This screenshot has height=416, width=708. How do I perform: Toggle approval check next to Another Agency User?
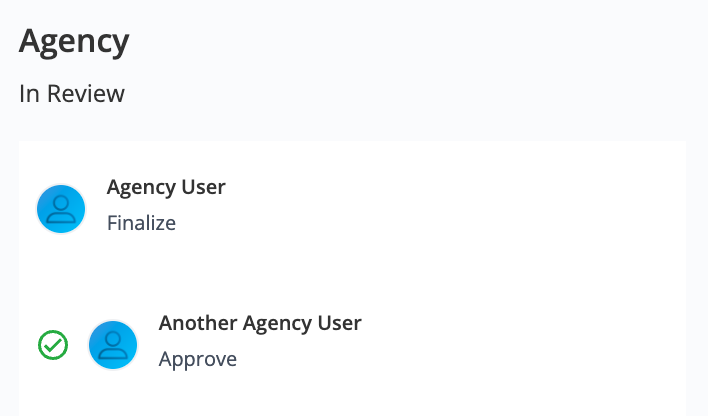tap(53, 345)
